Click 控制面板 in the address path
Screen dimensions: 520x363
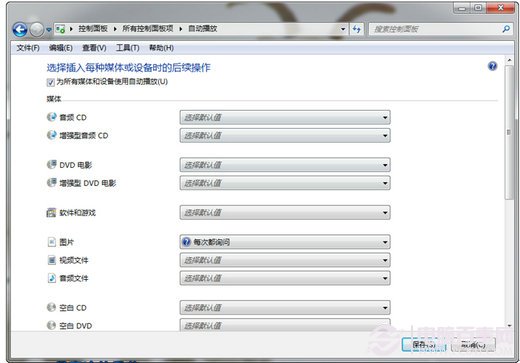[x=93, y=29]
